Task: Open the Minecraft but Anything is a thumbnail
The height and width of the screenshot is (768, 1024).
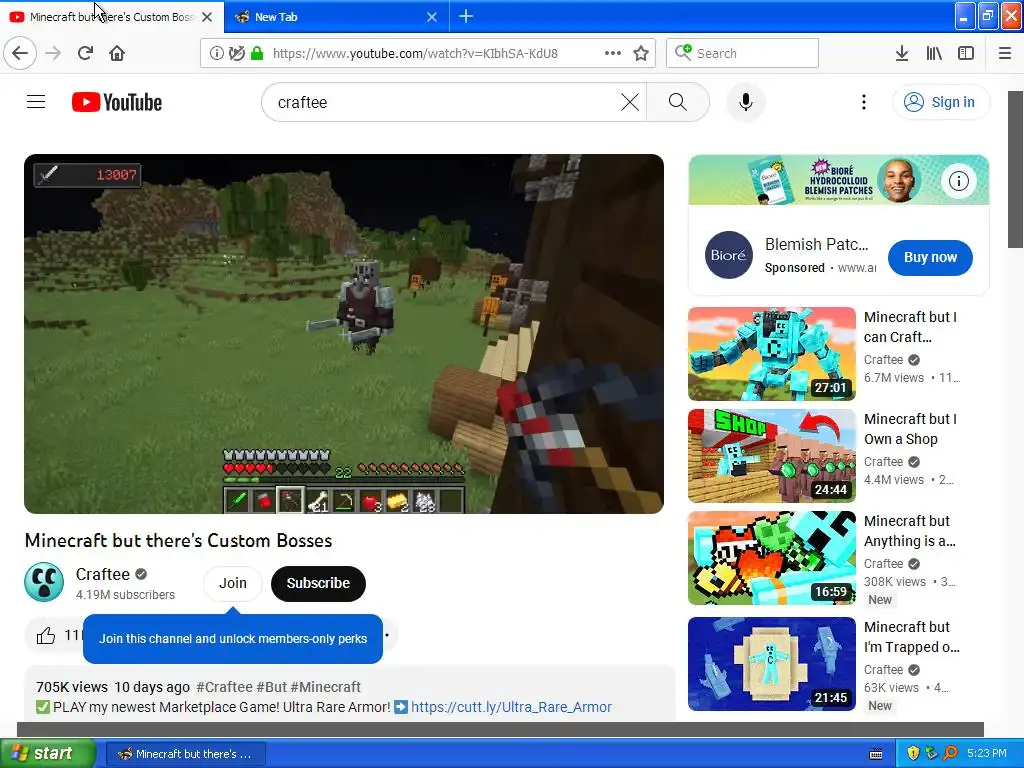Action: click(x=771, y=558)
